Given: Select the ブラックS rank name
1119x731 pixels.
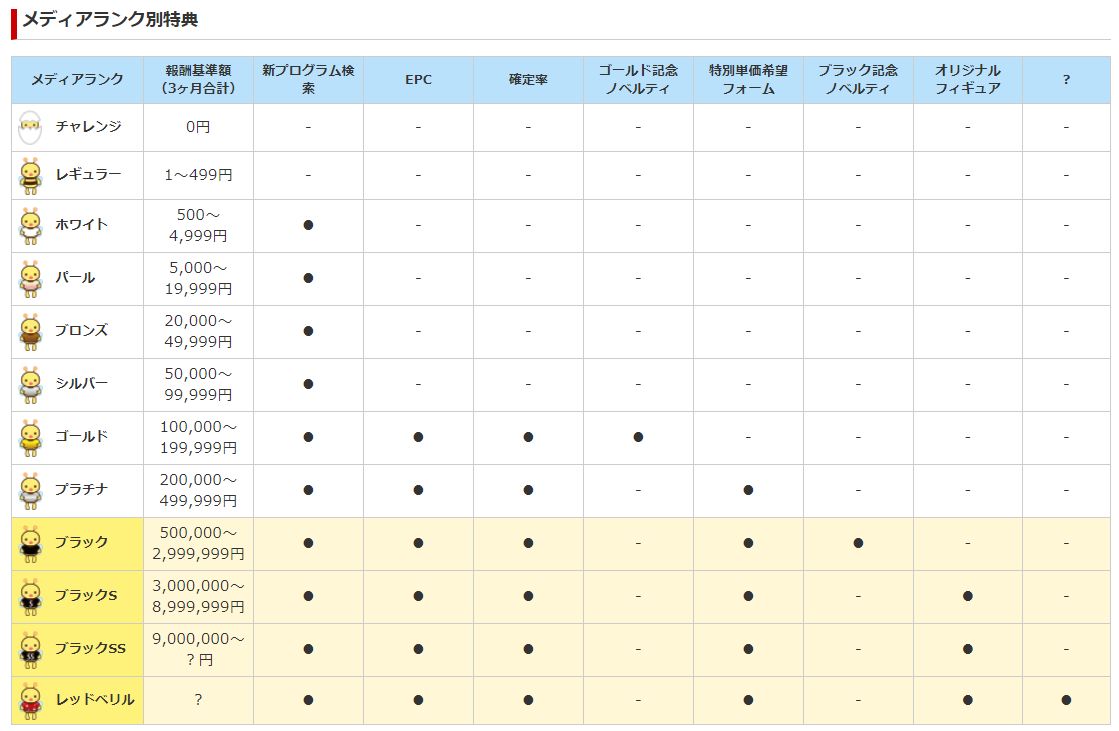Looking at the screenshot, I should (86, 595).
